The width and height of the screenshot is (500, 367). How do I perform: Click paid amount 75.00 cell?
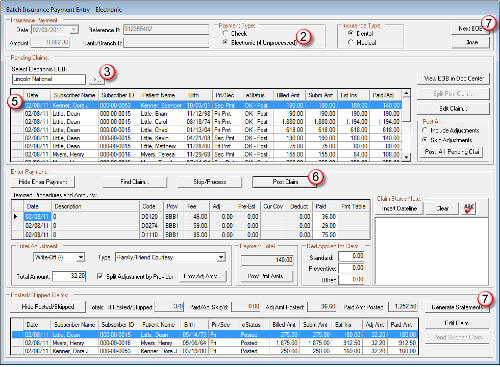[325, 235]
